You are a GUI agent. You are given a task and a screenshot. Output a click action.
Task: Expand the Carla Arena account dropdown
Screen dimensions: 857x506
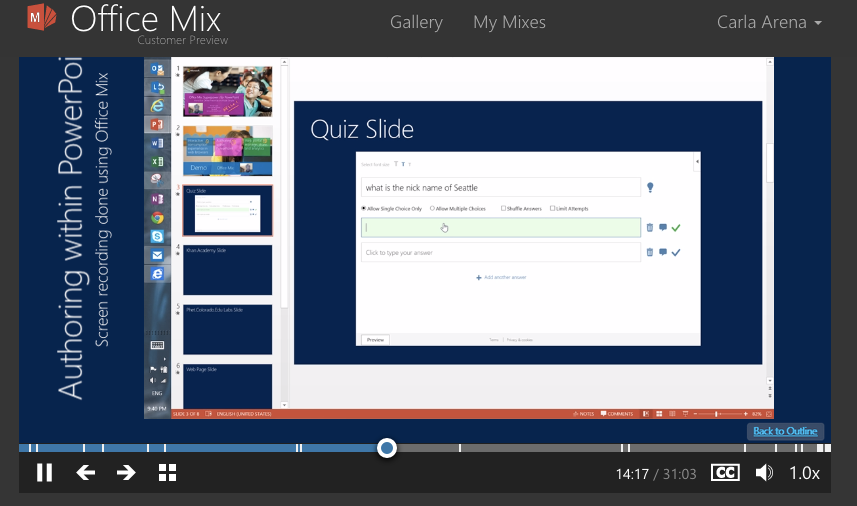pos(769,22)
